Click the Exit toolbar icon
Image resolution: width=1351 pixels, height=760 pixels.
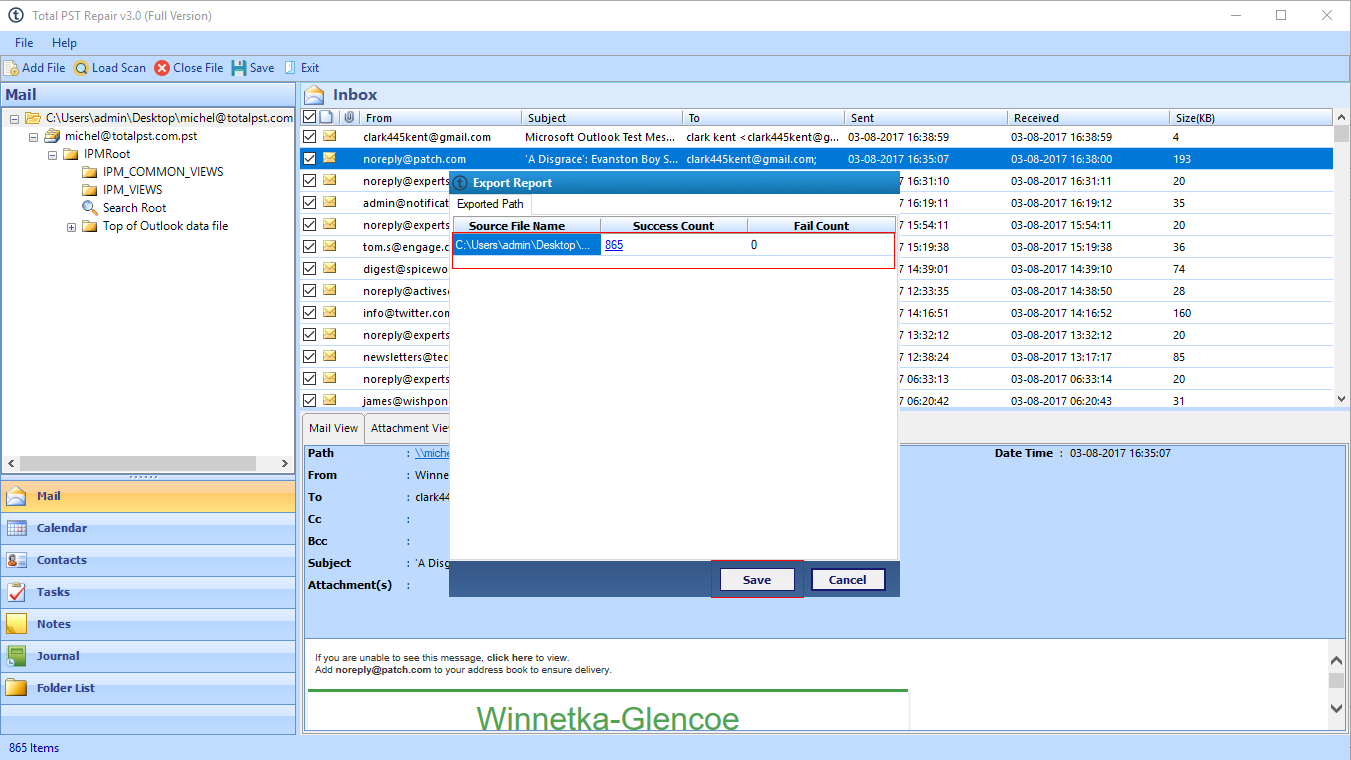click(290, 68)
